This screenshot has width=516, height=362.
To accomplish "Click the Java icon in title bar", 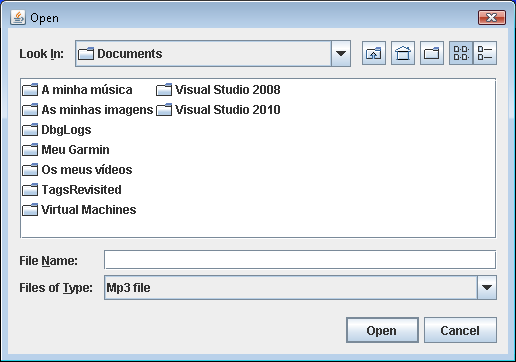I will [x=18, y=17].
